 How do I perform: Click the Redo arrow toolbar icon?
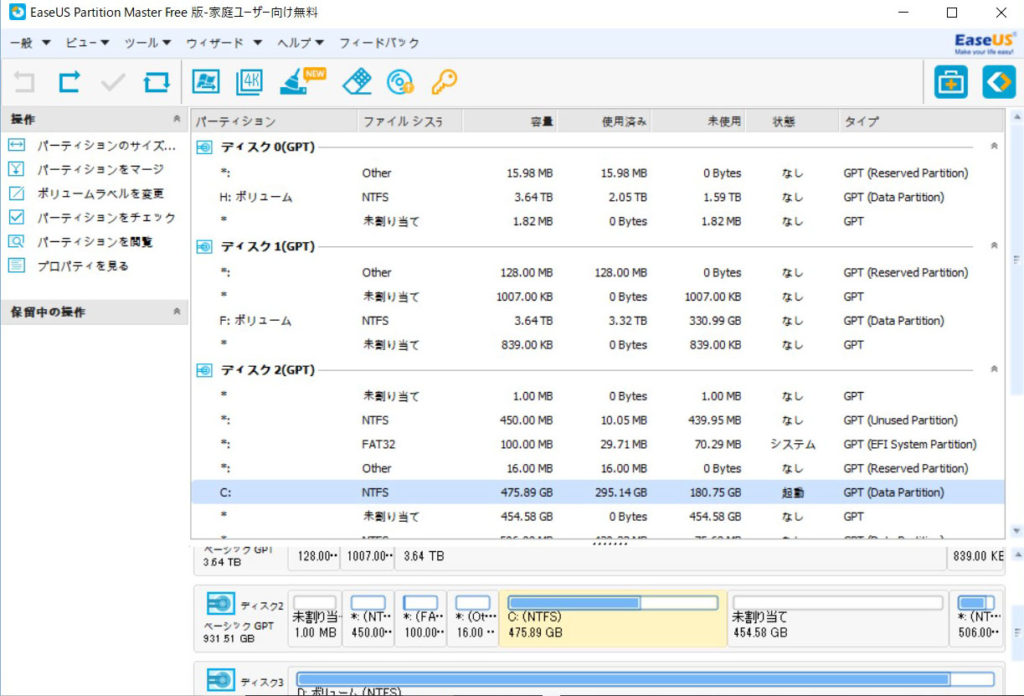coord(69,82)
